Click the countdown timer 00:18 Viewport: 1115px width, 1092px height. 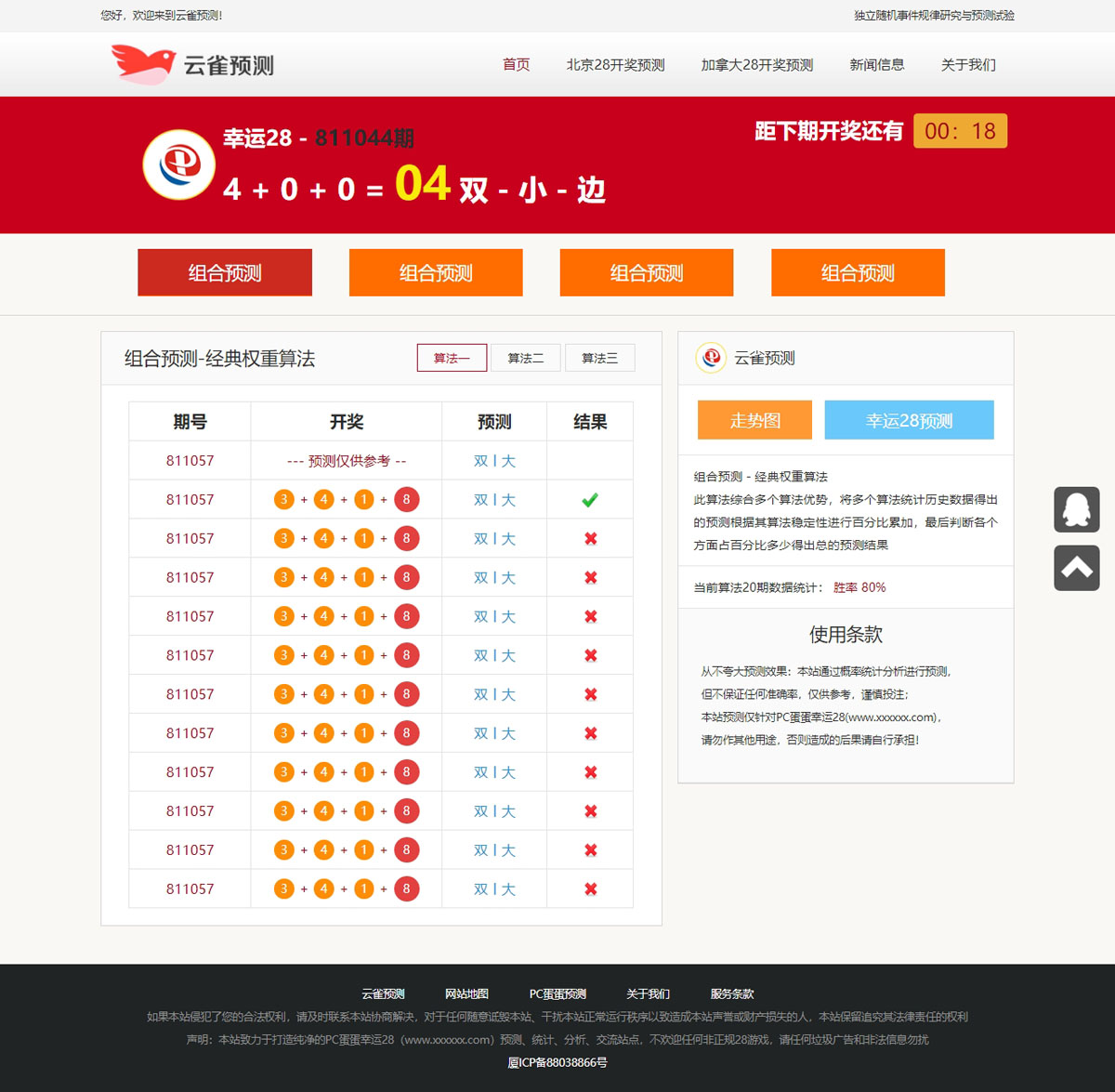coord(960,131)
